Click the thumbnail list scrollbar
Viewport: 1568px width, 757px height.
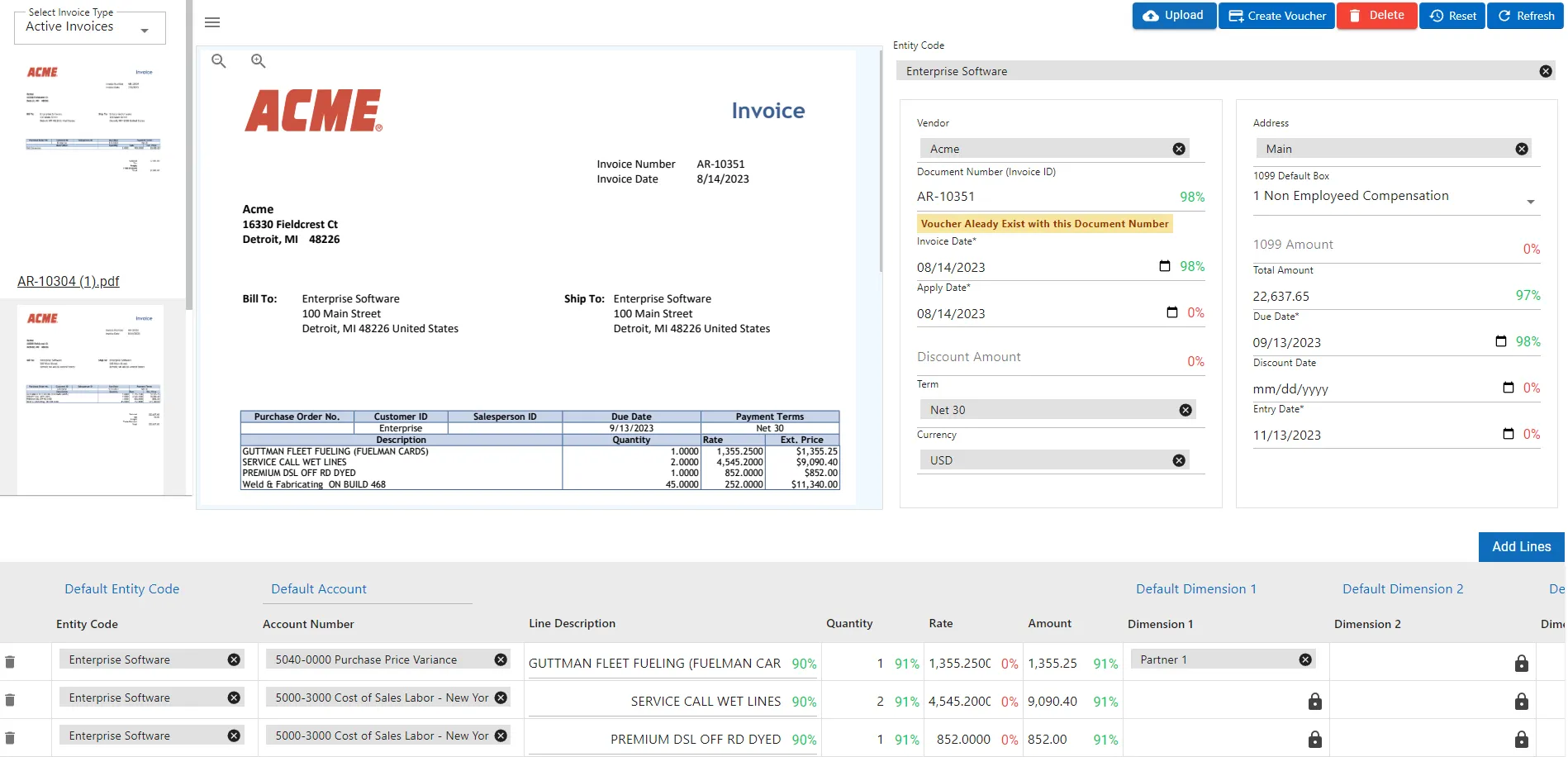tap(189, 155)
